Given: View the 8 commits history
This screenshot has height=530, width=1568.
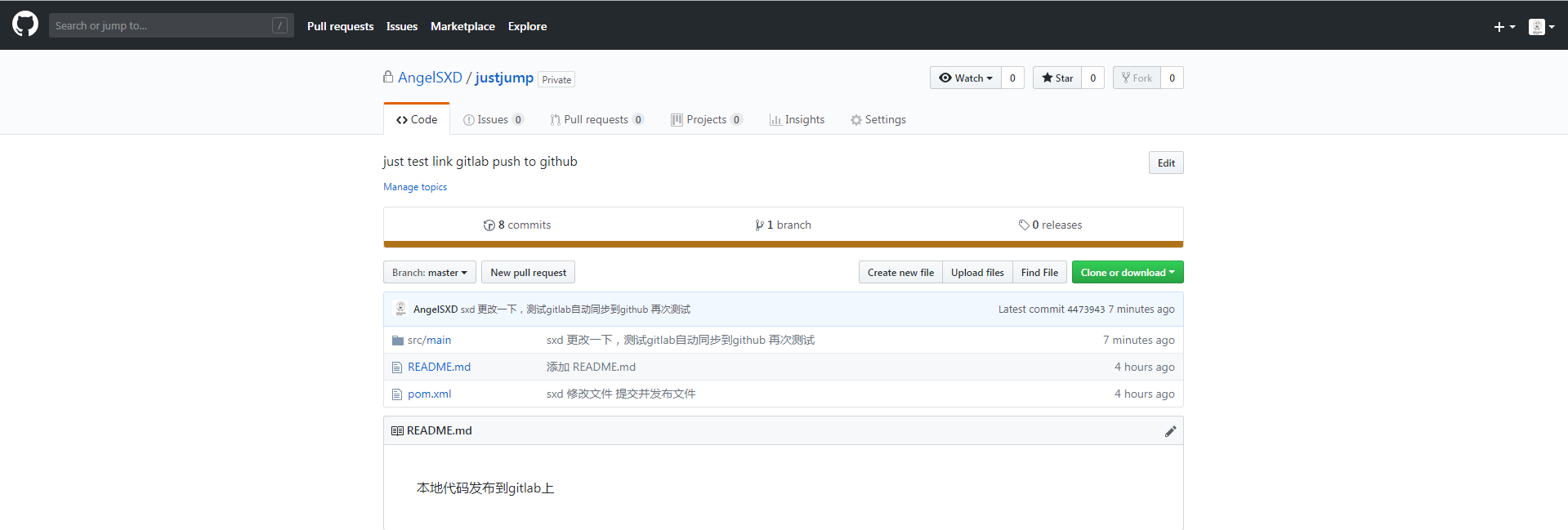Looking at the screenshot, I should pos(517,225).
